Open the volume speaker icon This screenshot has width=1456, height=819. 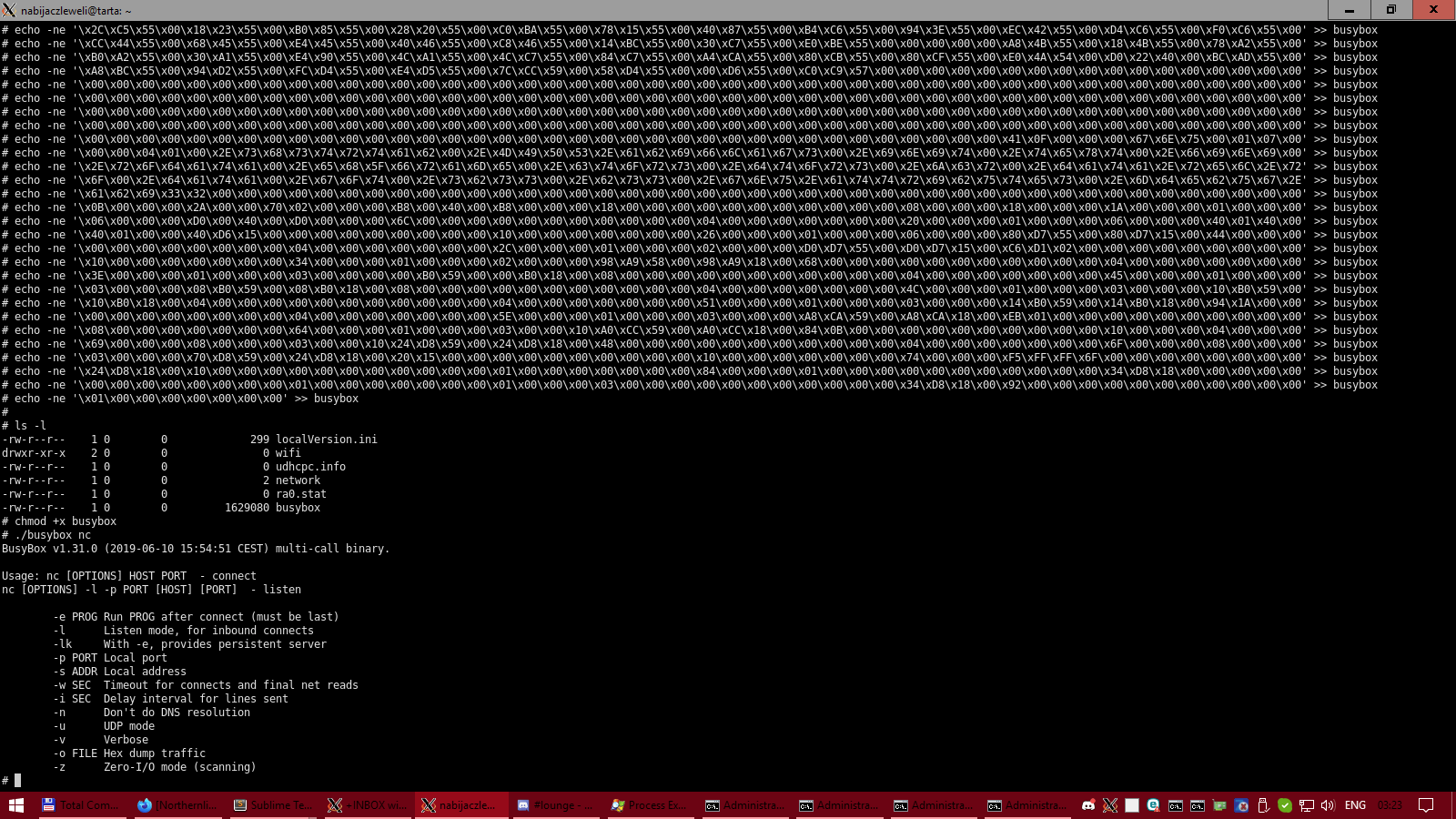pyautogui.click(x=1328, y=805)
